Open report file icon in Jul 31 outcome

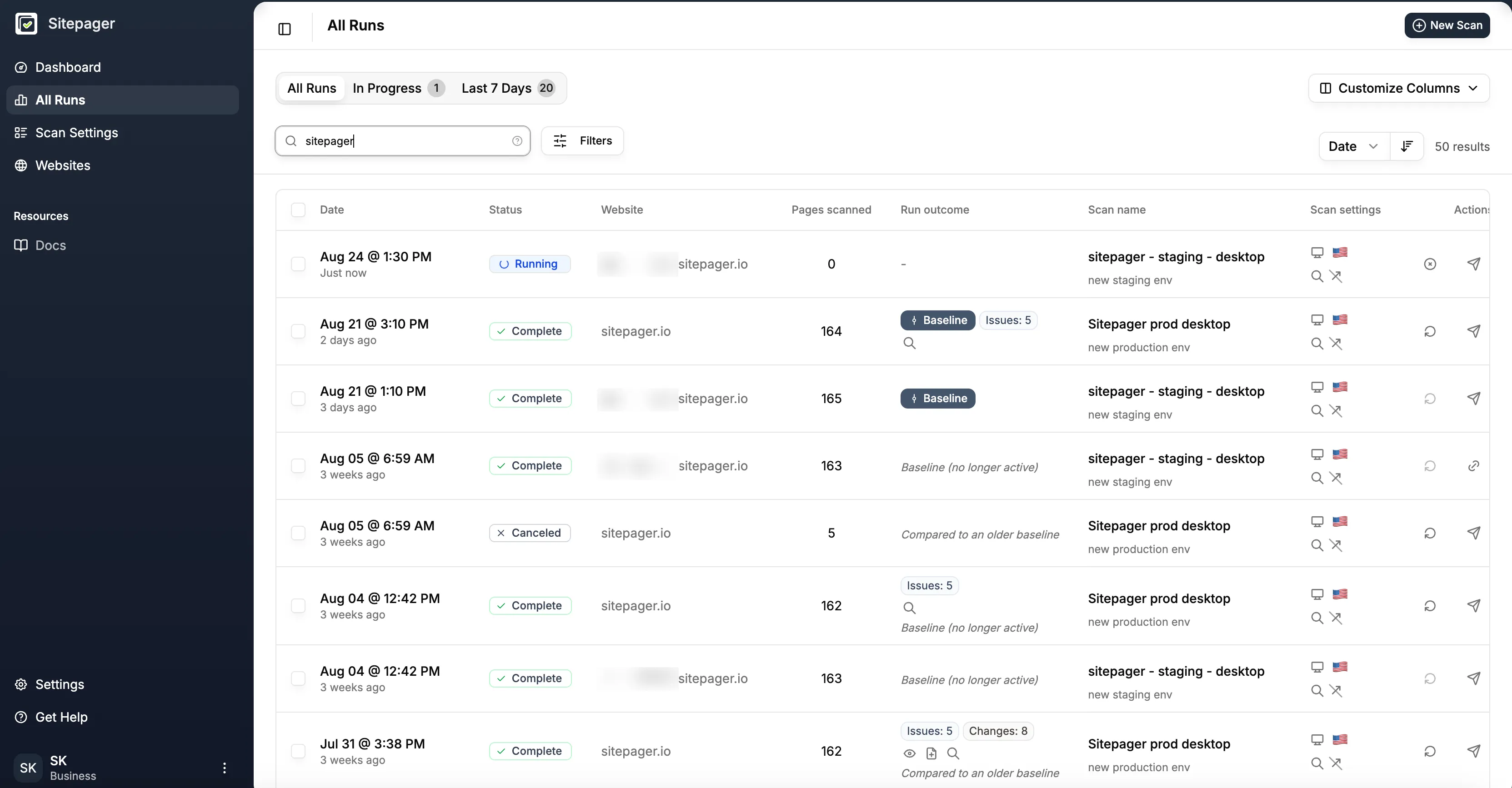931,753
